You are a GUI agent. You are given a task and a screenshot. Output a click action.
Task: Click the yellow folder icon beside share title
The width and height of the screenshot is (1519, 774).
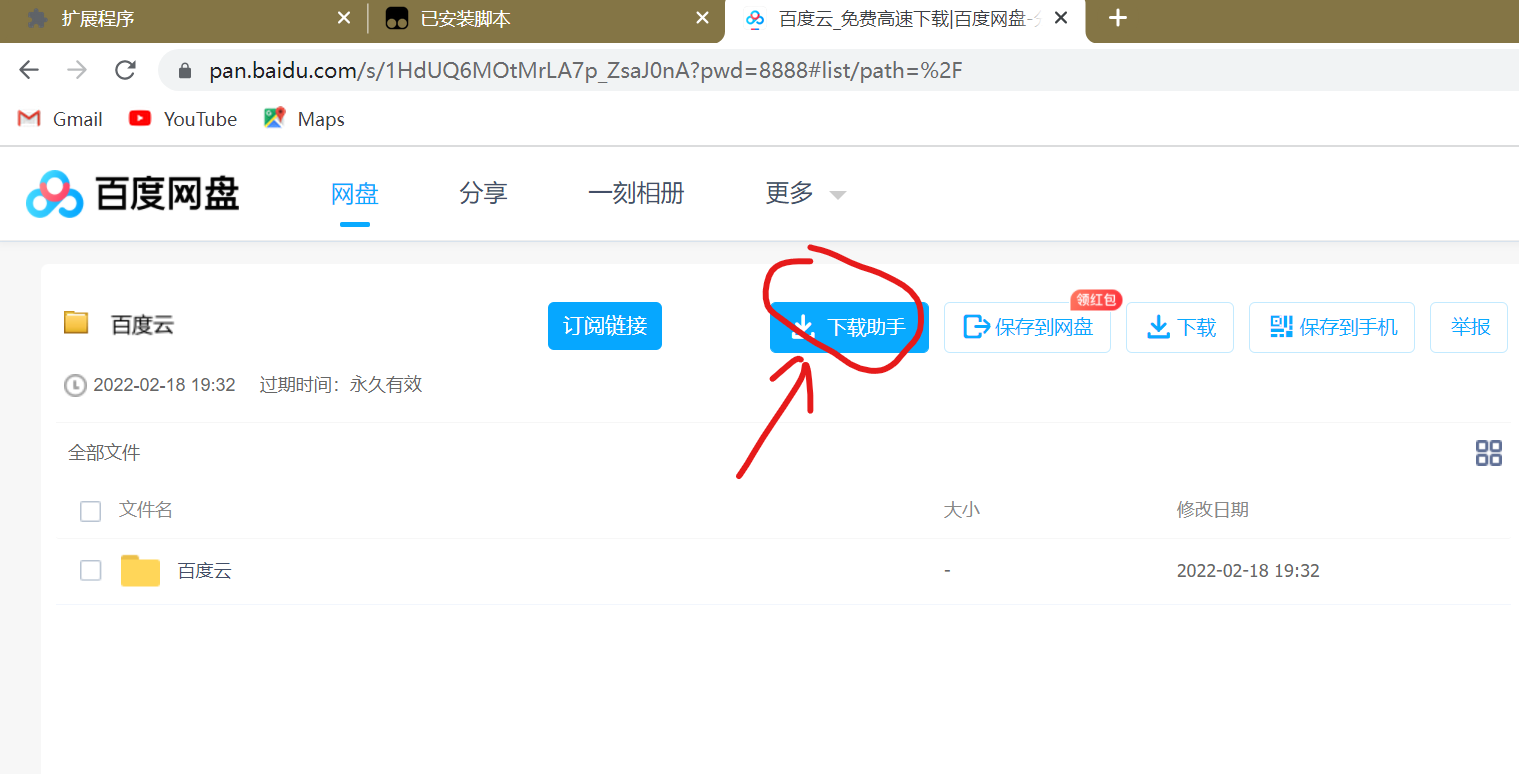click(x=76, y=323)
